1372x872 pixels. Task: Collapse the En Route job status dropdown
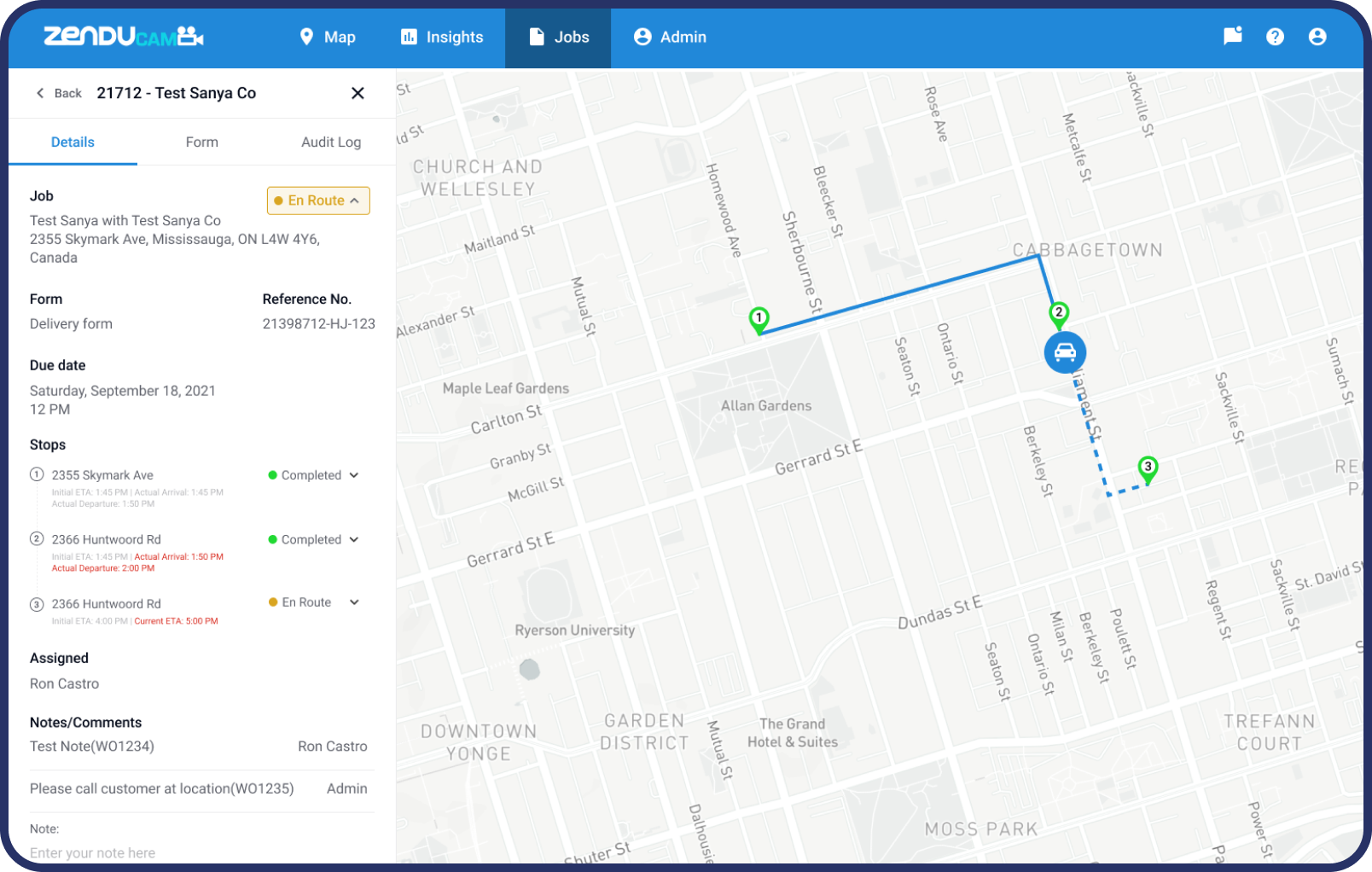tap(352, 201)
